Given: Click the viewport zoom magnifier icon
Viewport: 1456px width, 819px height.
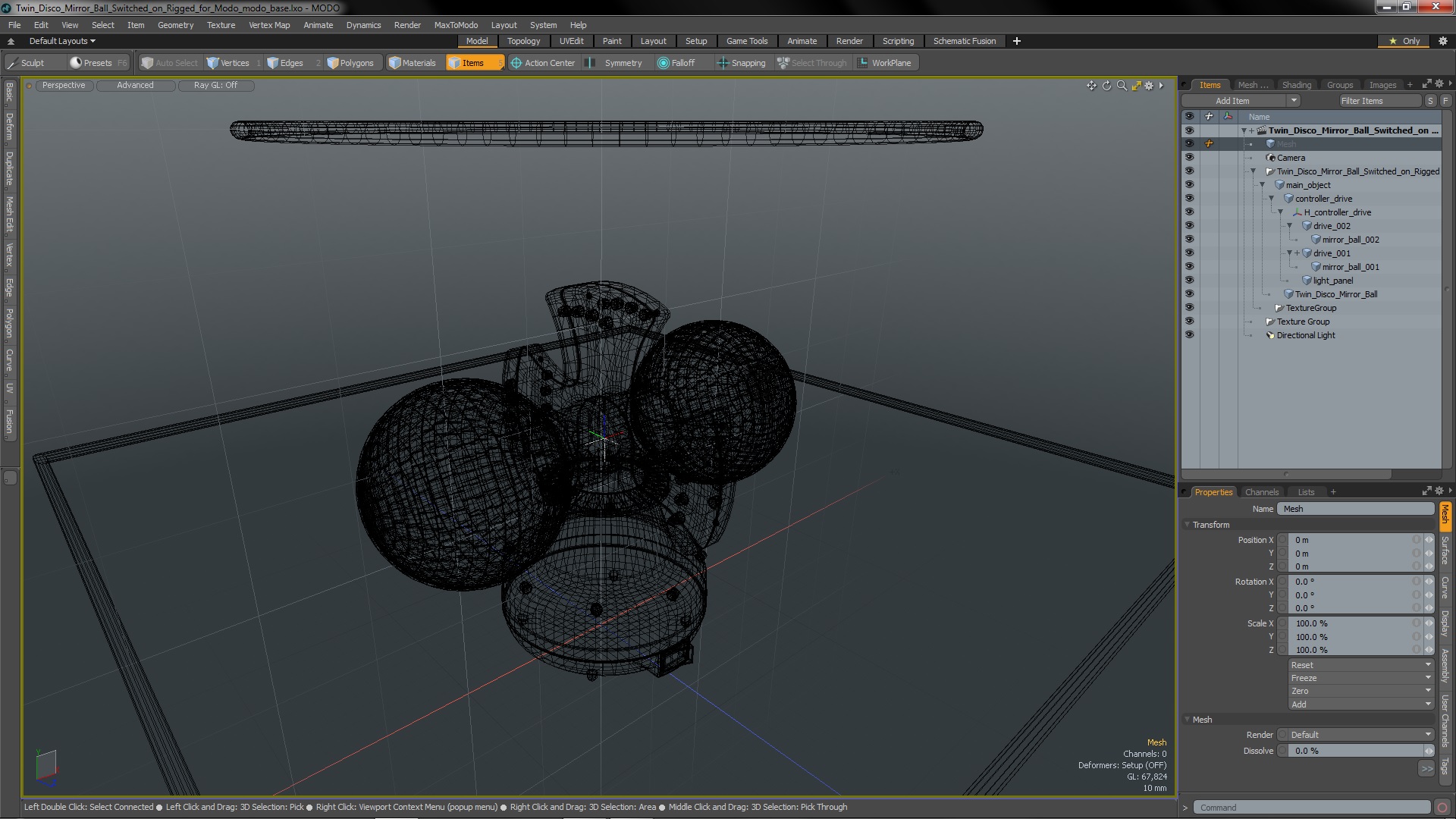Looking at the screenshot, I should tap(1122, 86).
